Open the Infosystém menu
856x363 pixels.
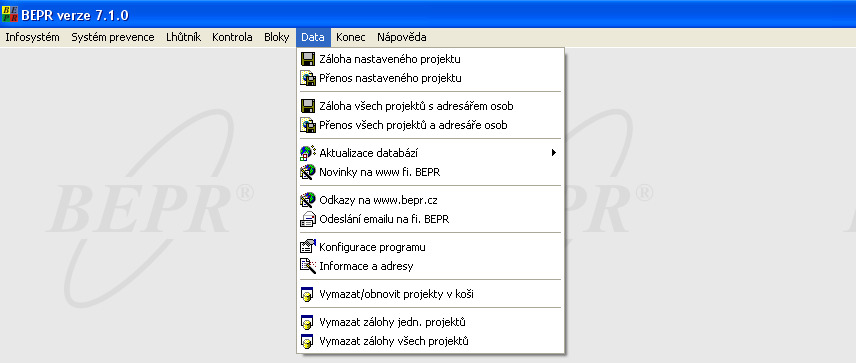coord(32,37)
